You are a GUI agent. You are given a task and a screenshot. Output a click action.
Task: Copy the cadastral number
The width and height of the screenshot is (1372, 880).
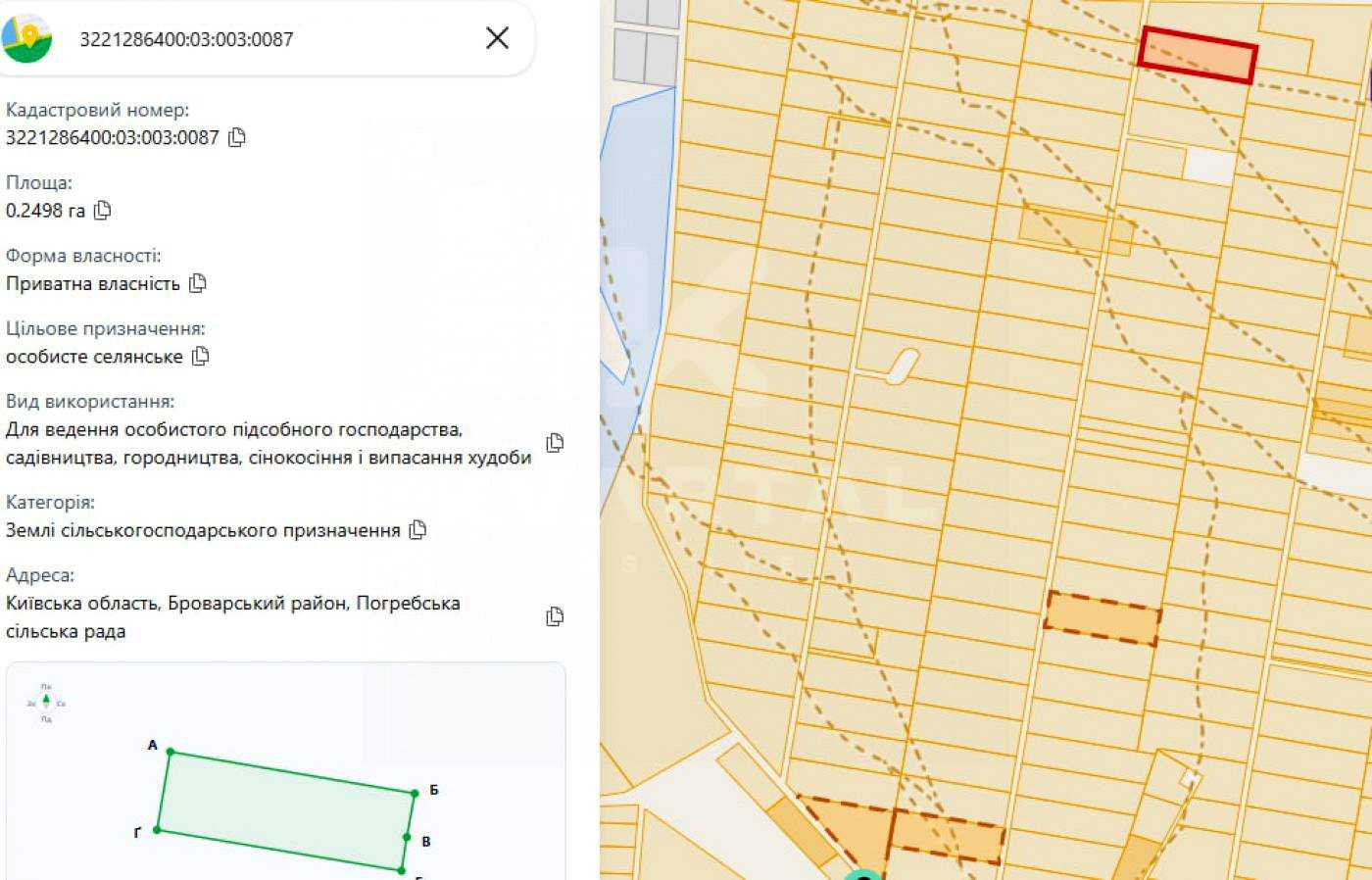(x=237, y=137)
